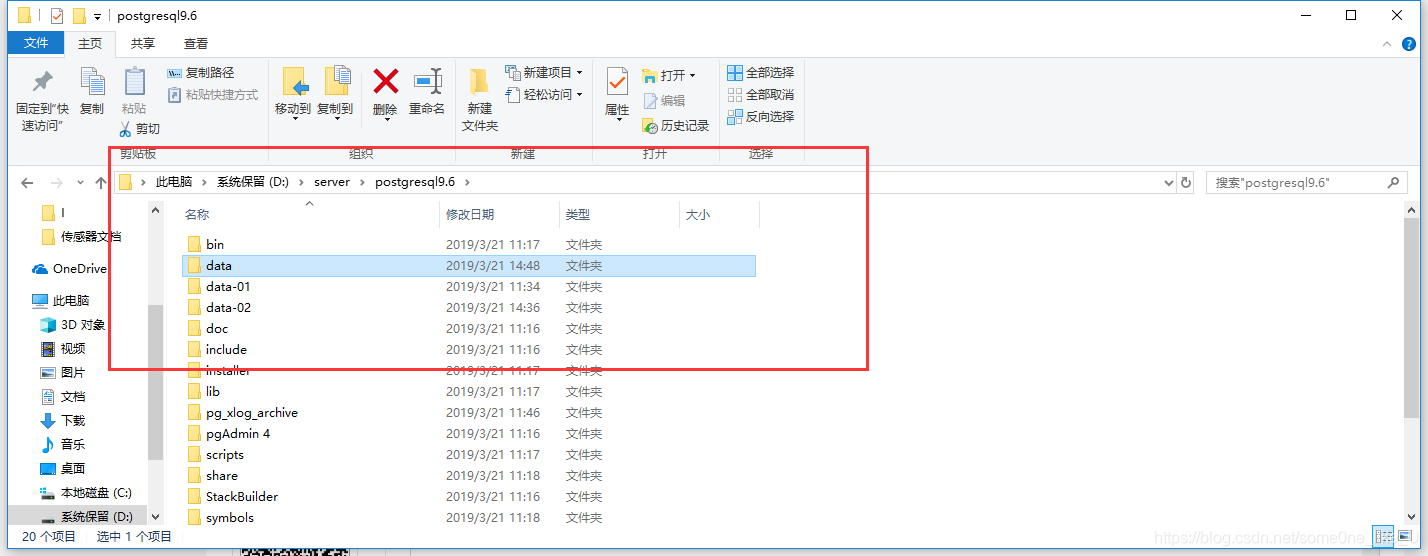Screen dimensions: 1428x556
Task: Click the recent locations dropdown arrow
Action: pos(80,184)
